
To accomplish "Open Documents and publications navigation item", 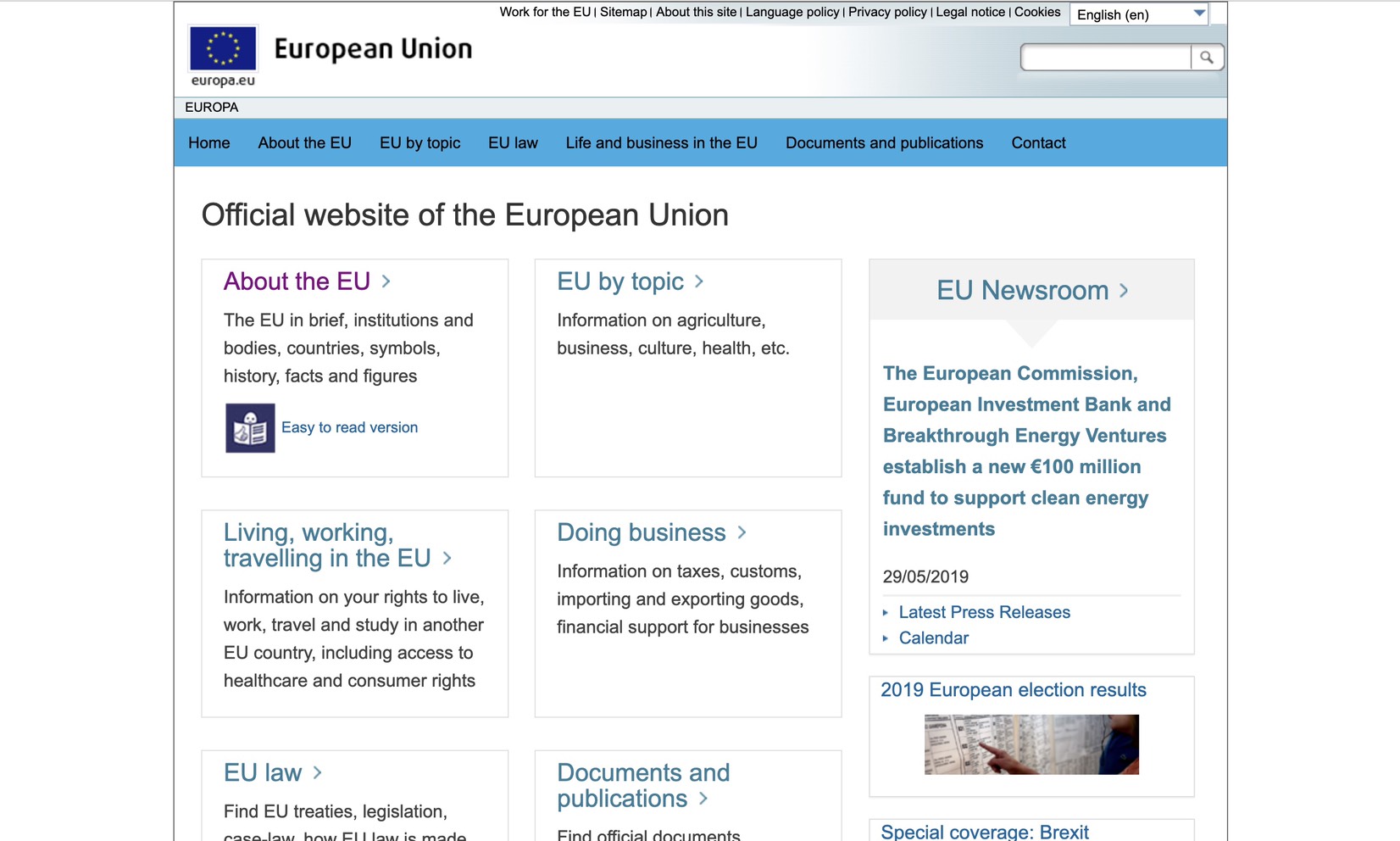I will coord(885,143).
